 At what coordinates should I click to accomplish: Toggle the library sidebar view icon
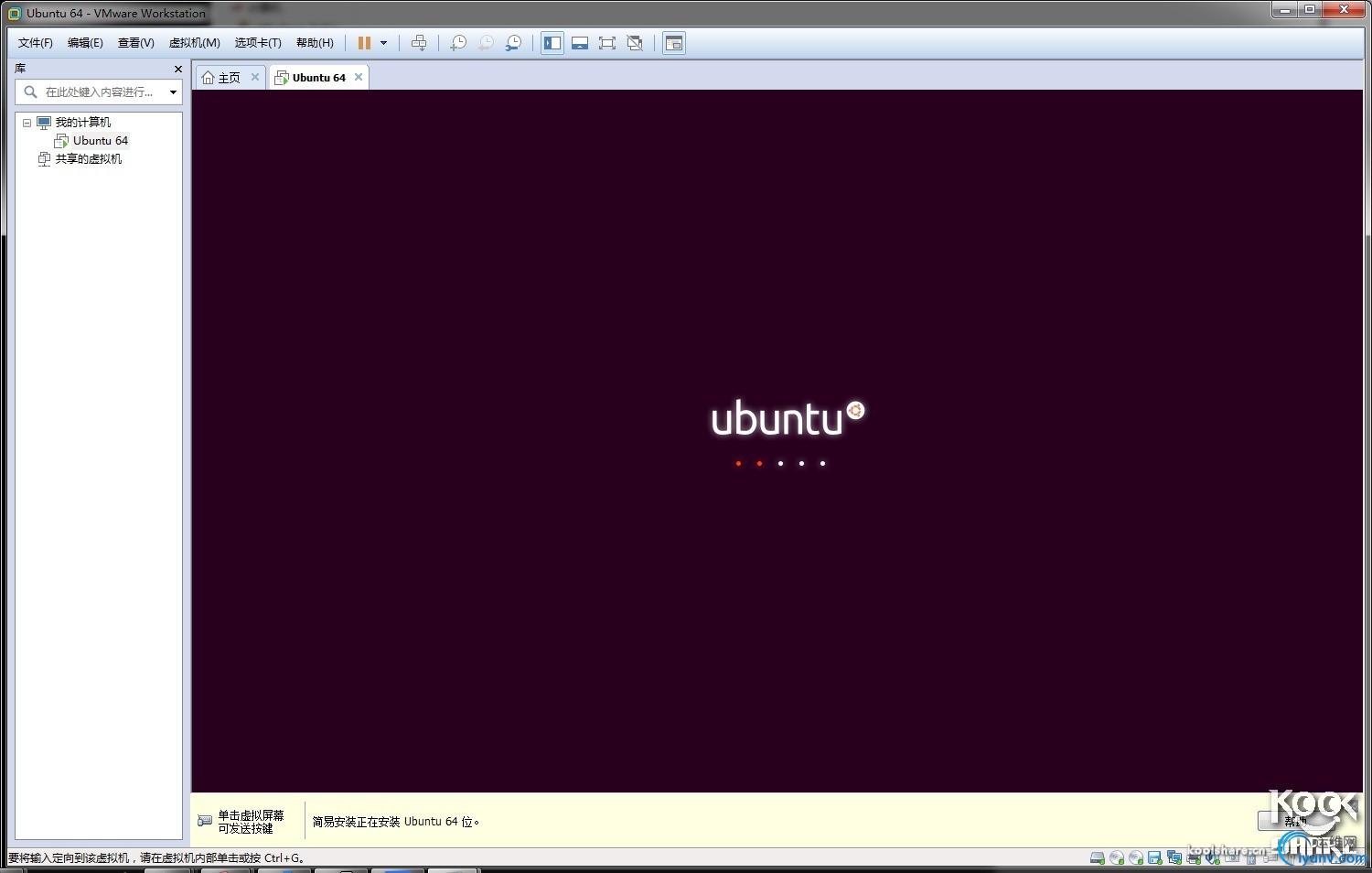552,43
